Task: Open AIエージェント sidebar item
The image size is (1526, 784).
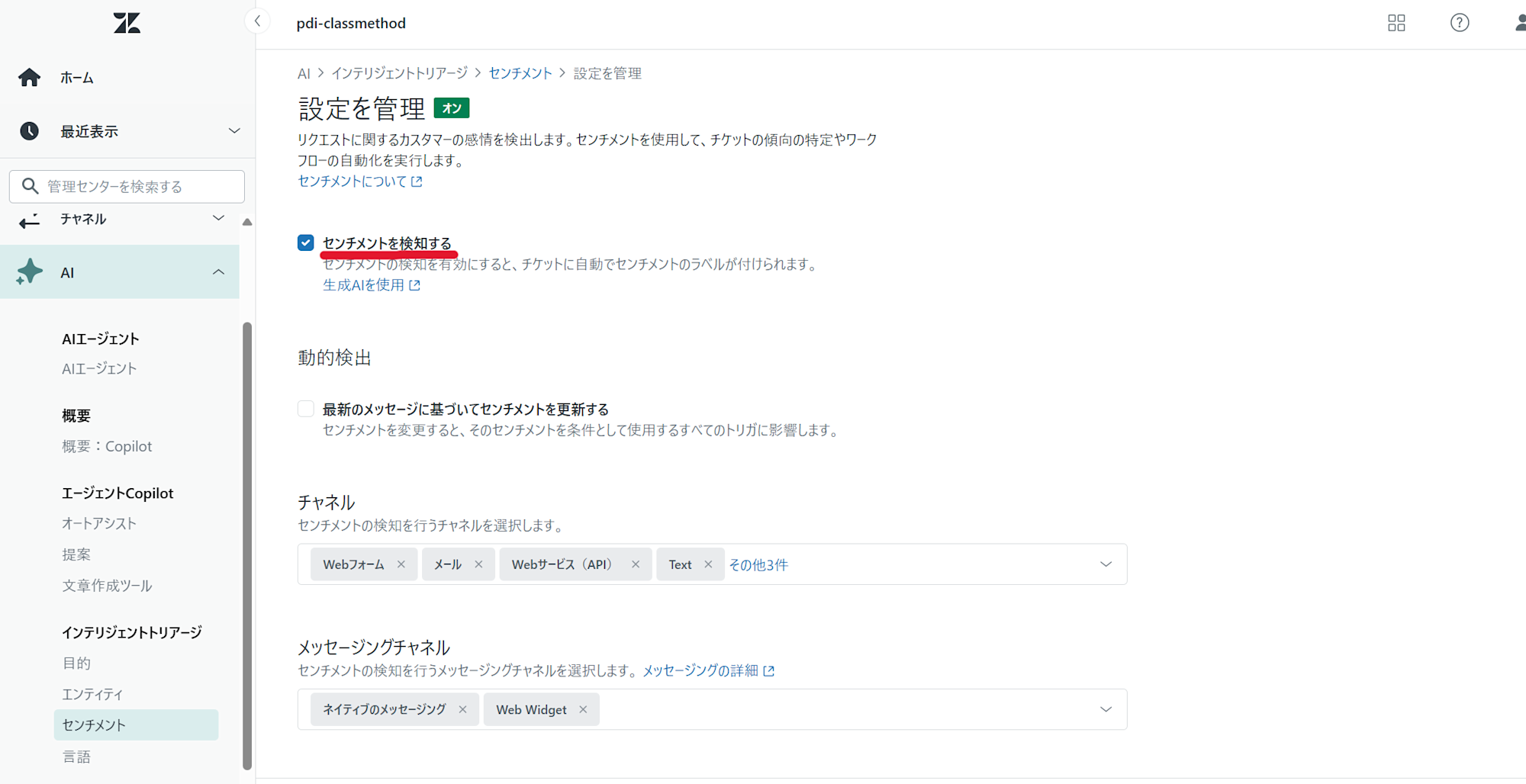Action: pos(99,368)
